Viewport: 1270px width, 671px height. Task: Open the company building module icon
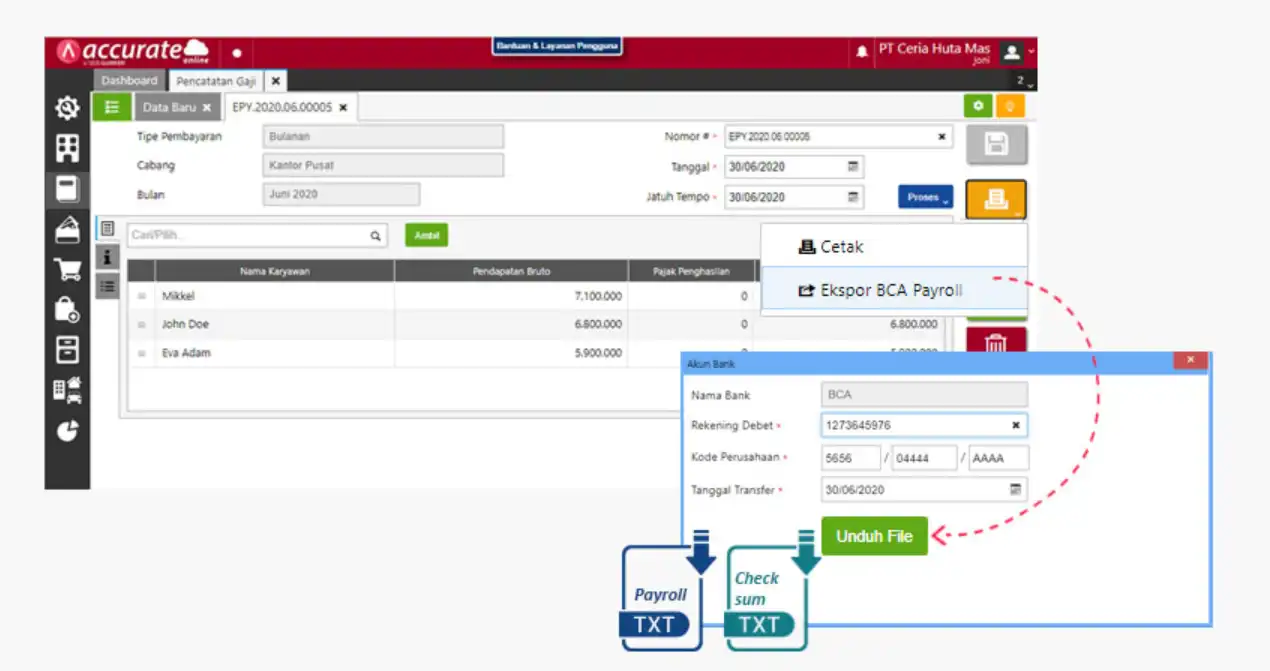coord(67,147)
